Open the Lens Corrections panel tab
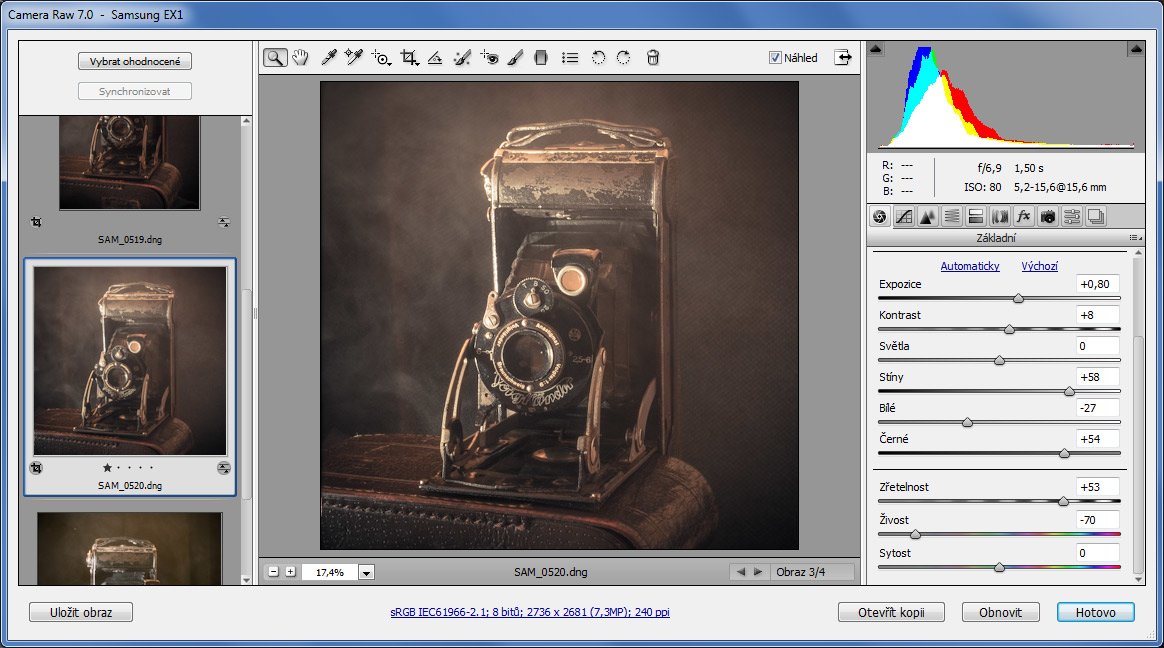 (x=1000, y=217)
